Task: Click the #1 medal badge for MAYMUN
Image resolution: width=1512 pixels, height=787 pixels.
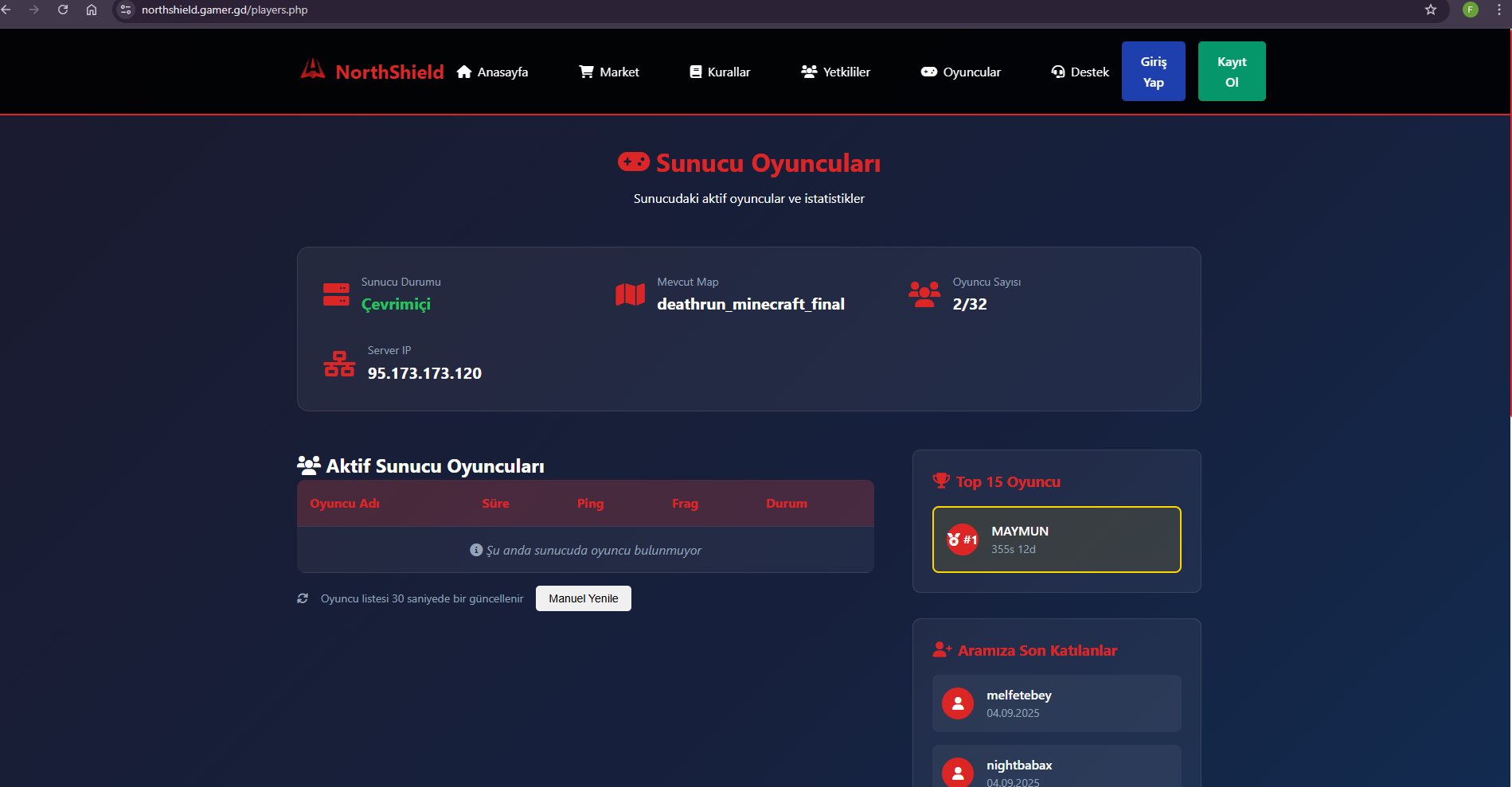Action: click(962, 540)
